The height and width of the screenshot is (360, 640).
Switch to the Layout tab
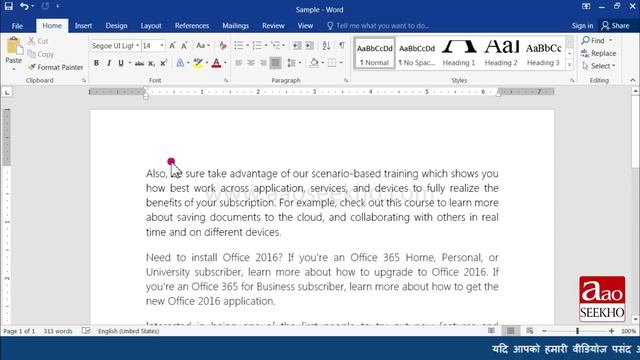[x=151, y=26]
